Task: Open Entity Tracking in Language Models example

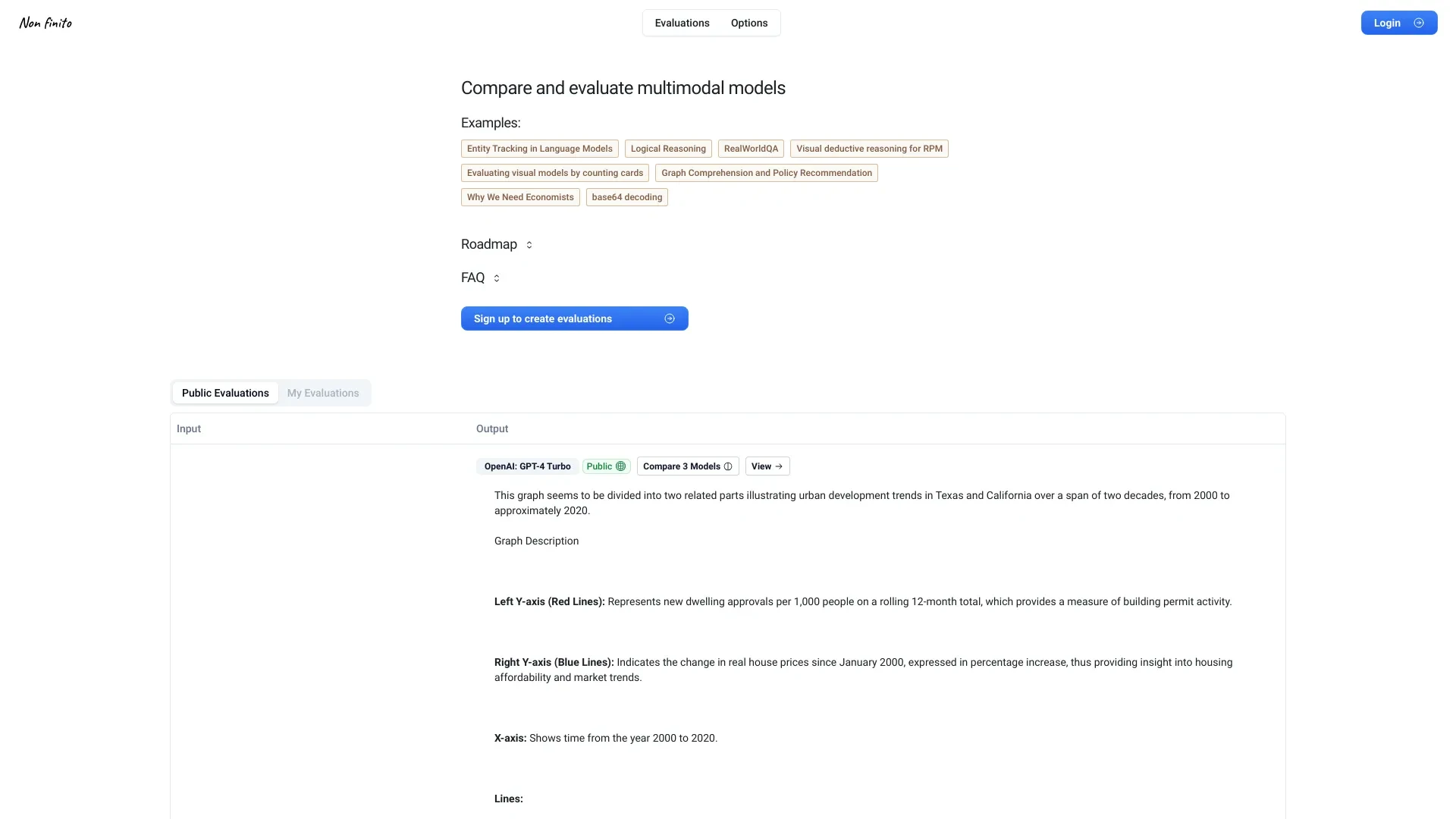Action: pyautogui.click(x=539, y=149)
